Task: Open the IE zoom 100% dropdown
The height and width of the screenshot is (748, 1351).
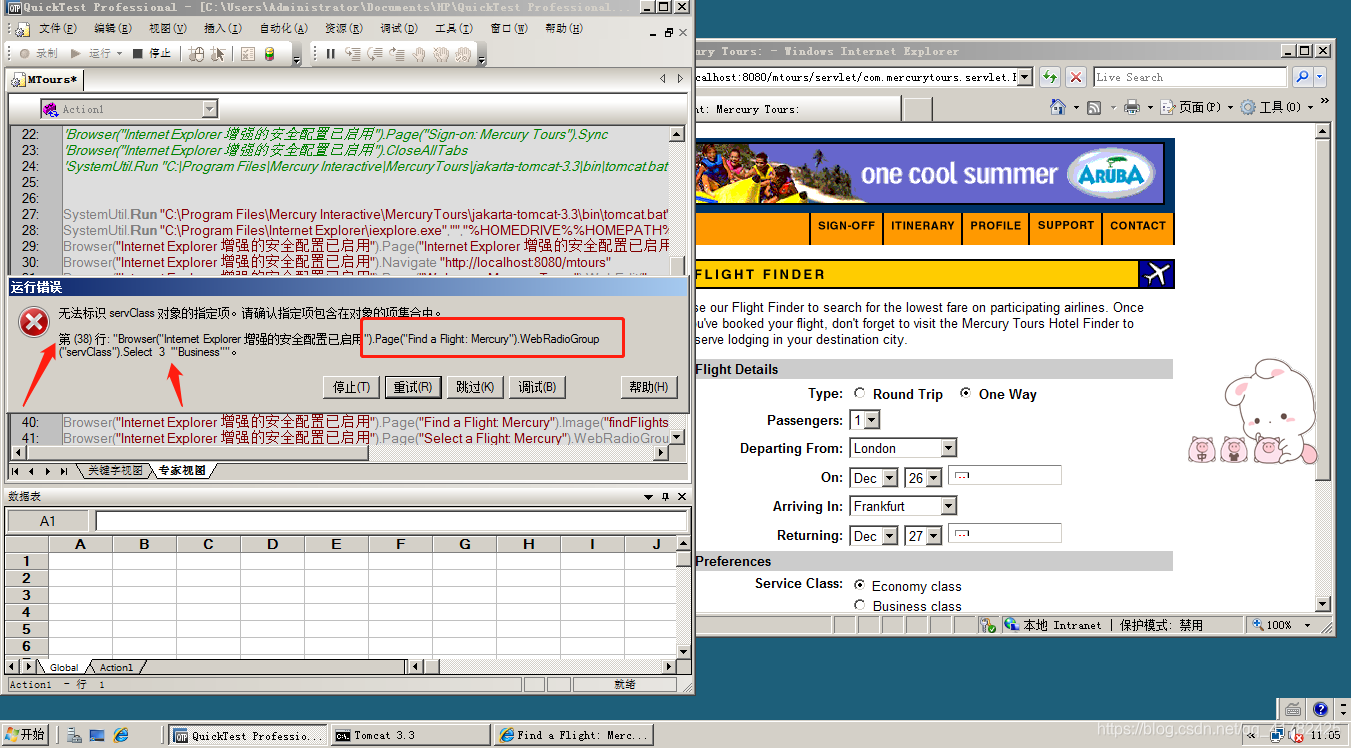Action: click(1308, 625)
